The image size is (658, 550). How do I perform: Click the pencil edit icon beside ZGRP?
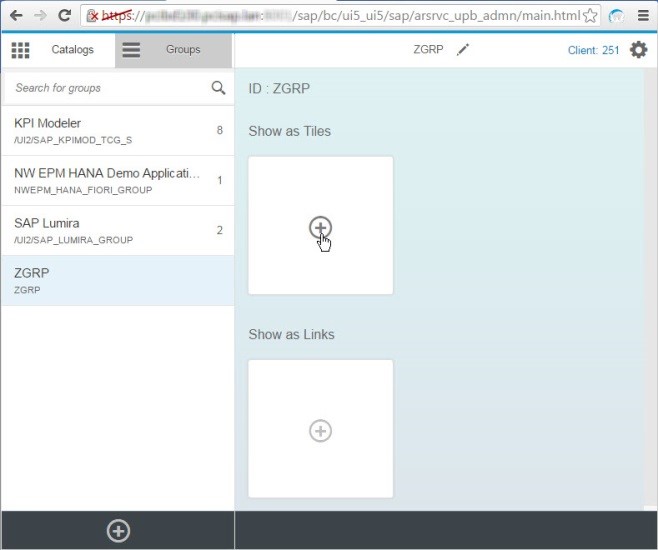462,50
